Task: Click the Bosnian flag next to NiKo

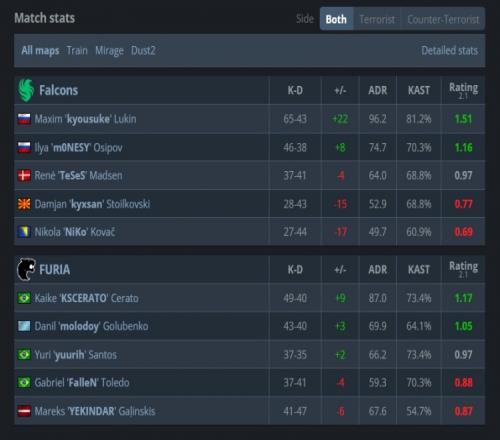Action: click(x=24, y=232)
